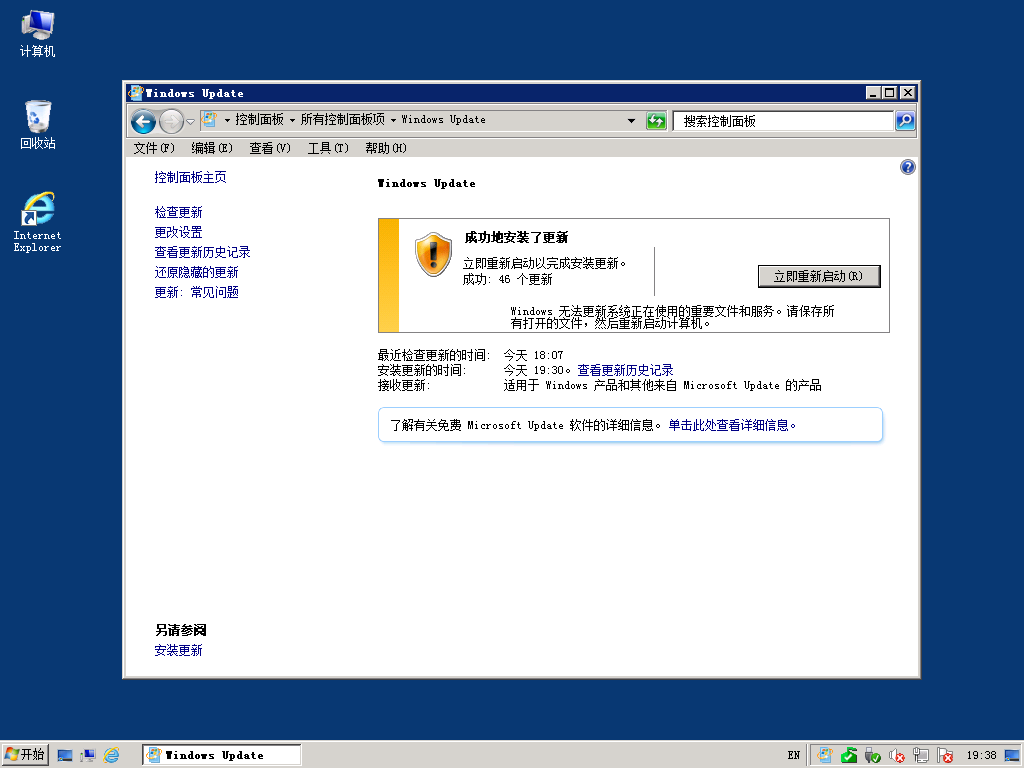This screenshot has height=768, width=1024.
Task: Open 更改设置 in the left pane
Action: (178, 232)
